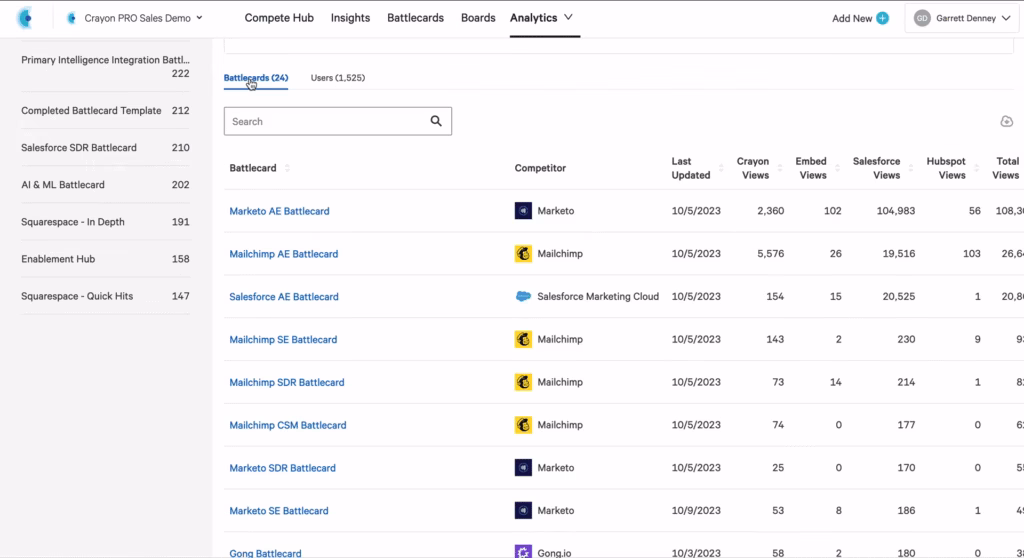Open the Marketo AE Battlecard link

(279, 211)
